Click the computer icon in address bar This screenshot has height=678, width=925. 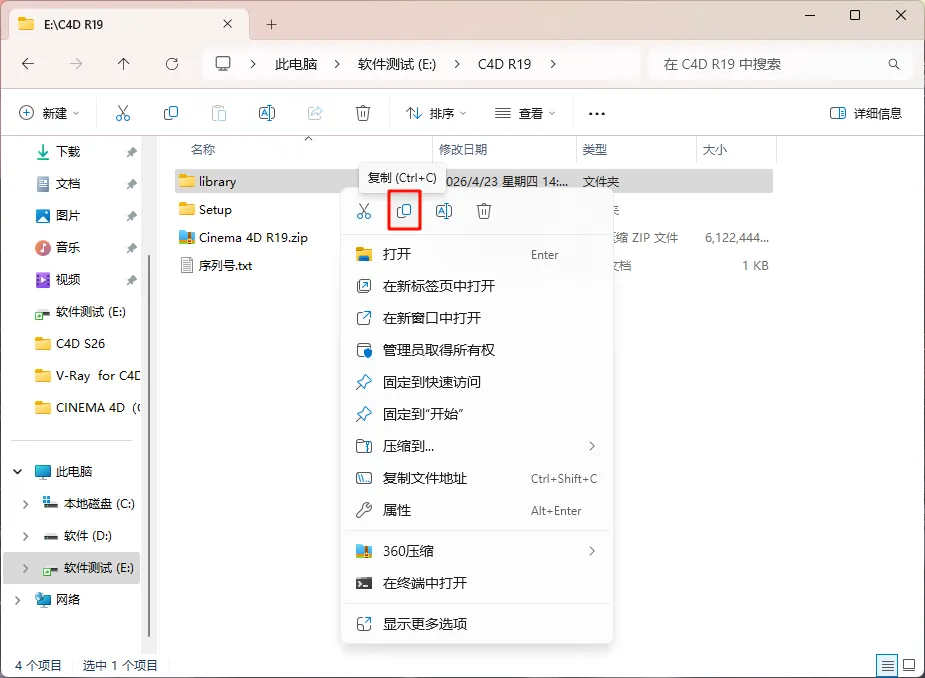pyautogui.click(x=222, y=63)
